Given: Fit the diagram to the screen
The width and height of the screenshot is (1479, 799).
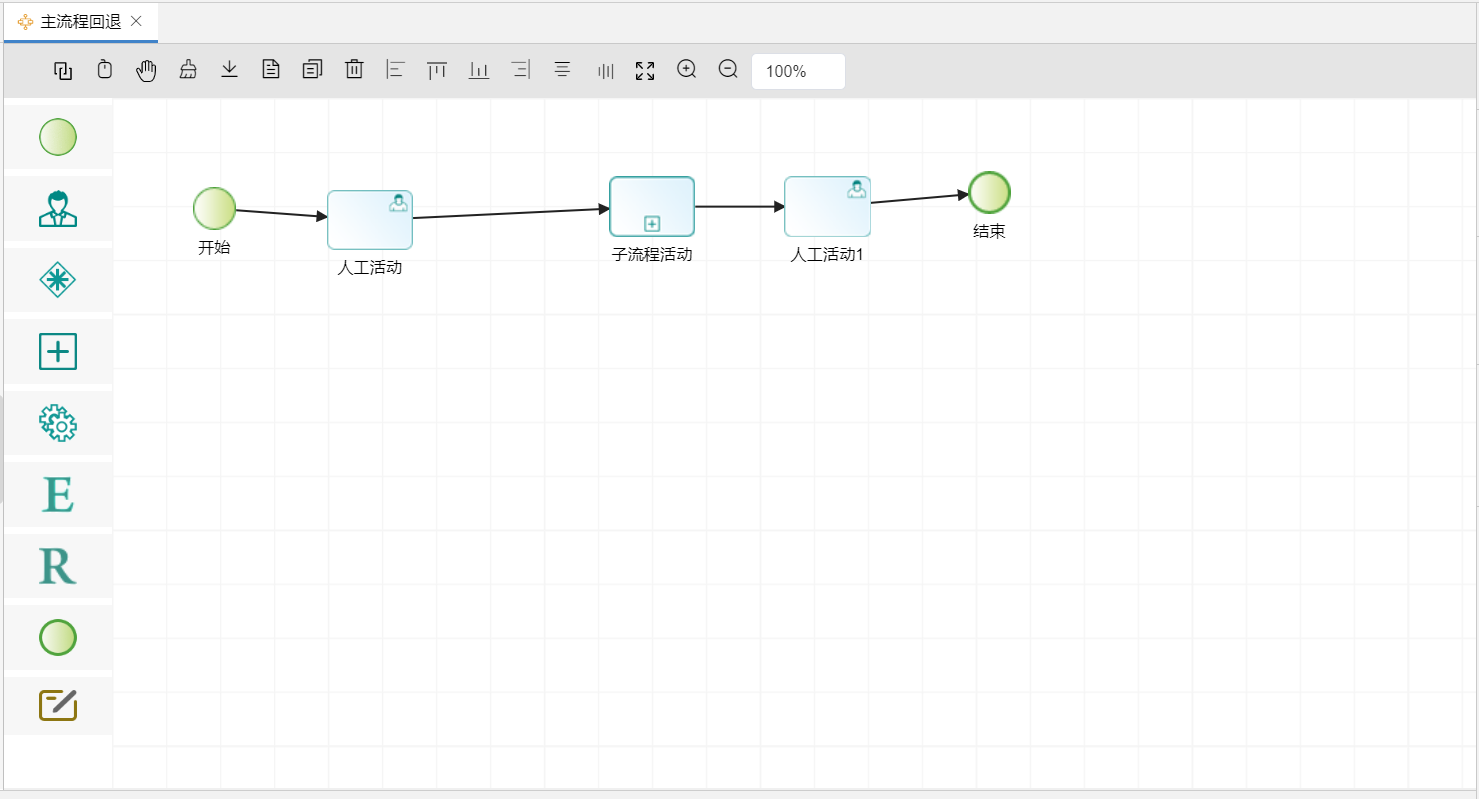Looking at the screenshot, I should [x=644, y=70].
